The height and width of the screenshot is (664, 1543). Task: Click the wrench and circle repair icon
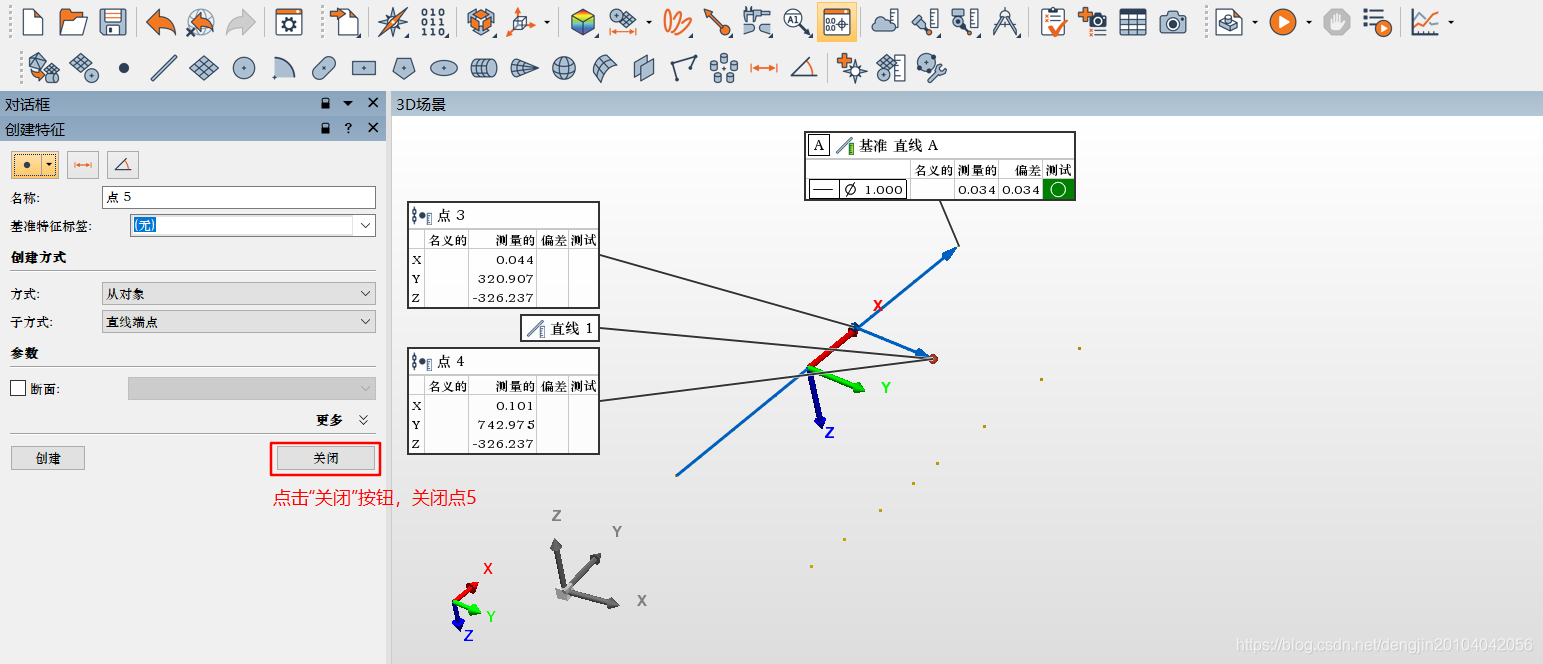coord(931,68)
